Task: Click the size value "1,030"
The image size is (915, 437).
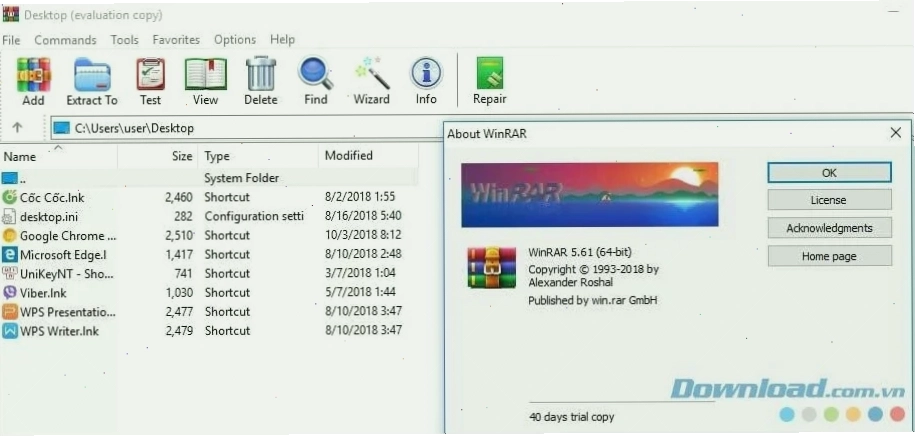Action: pyautogui.click(x=179, y=292)
